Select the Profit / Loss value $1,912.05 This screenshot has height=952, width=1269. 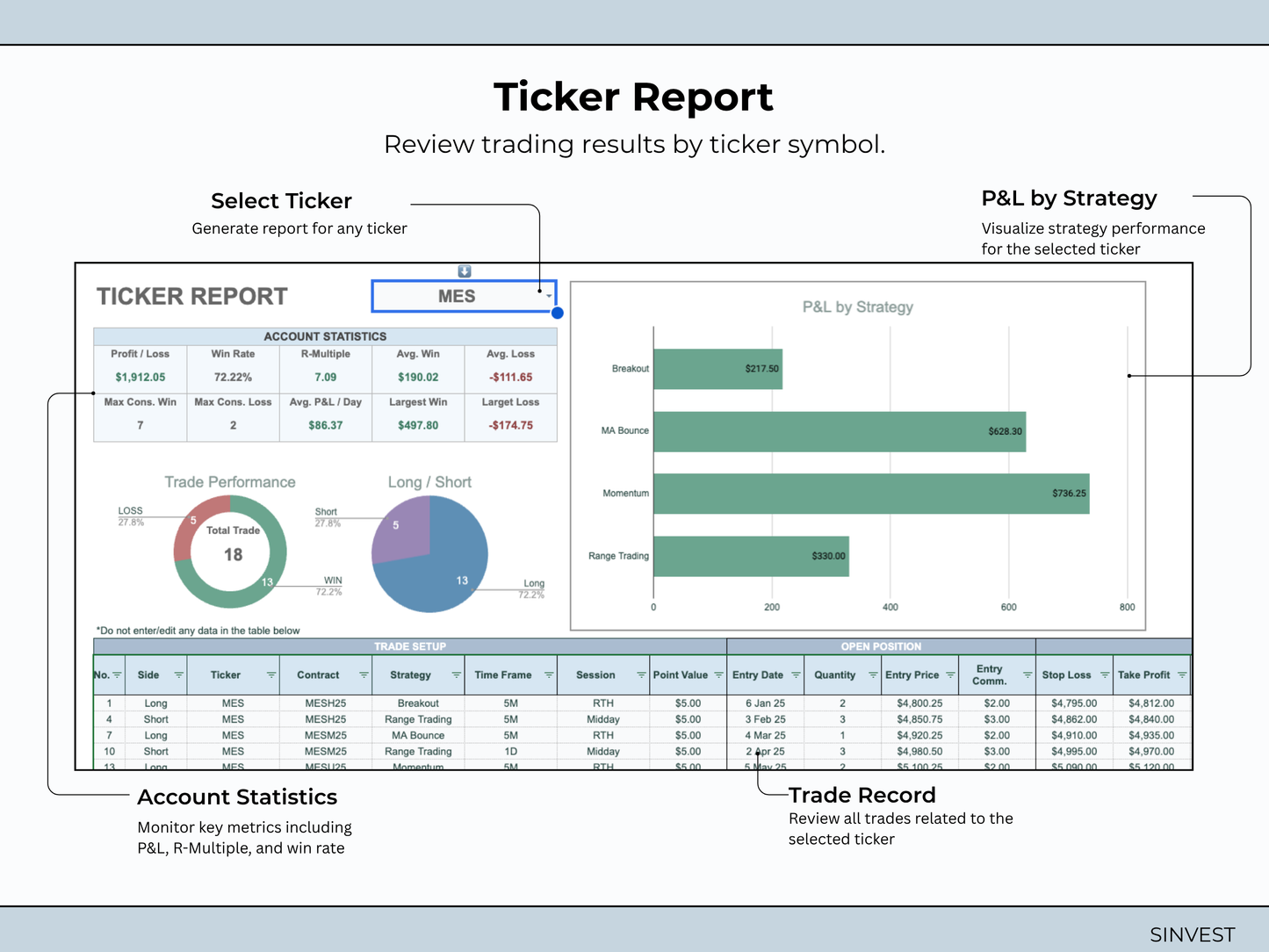[x=141, y=378]
